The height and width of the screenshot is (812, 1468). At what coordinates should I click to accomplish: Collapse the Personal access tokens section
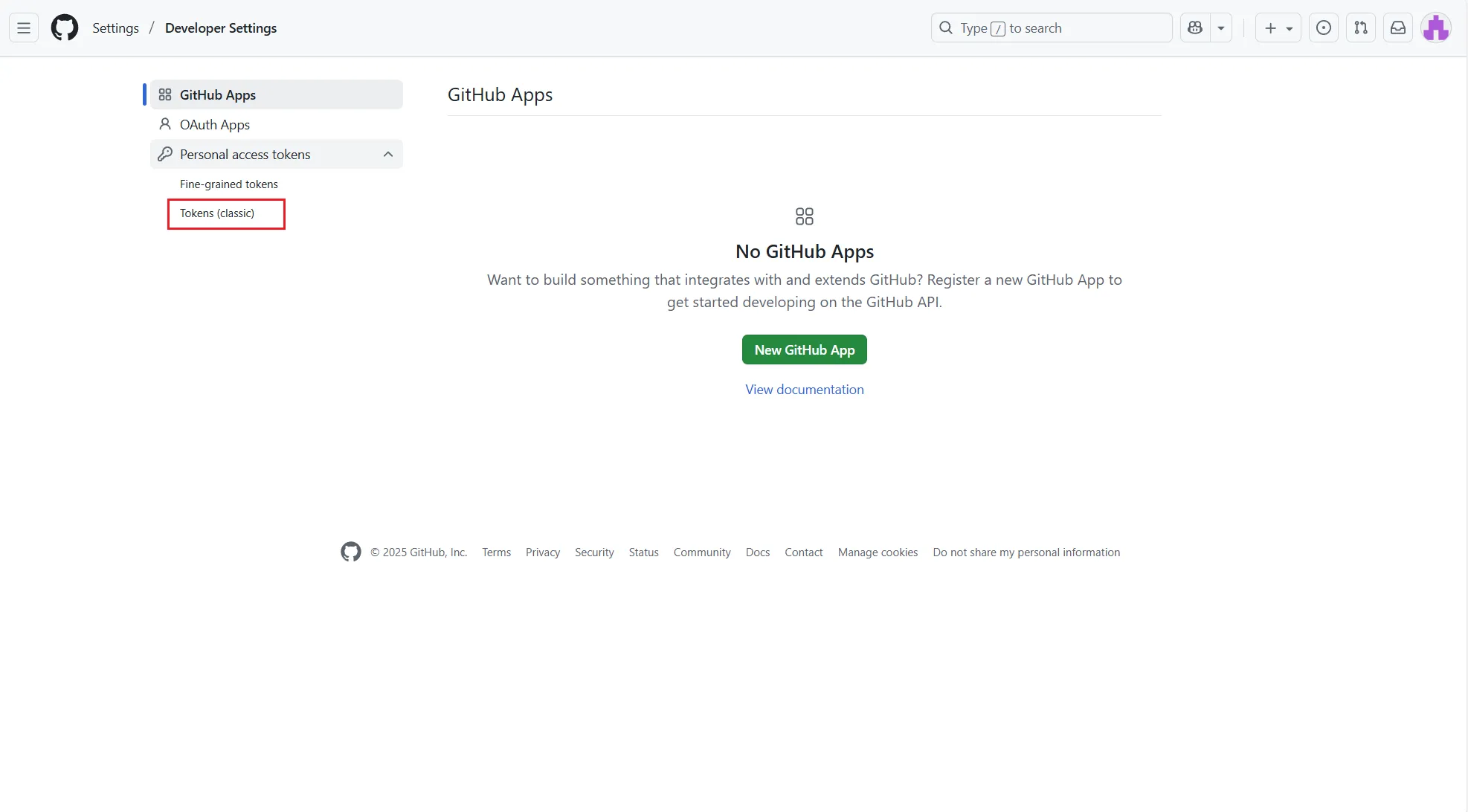[x=387, y=154]
